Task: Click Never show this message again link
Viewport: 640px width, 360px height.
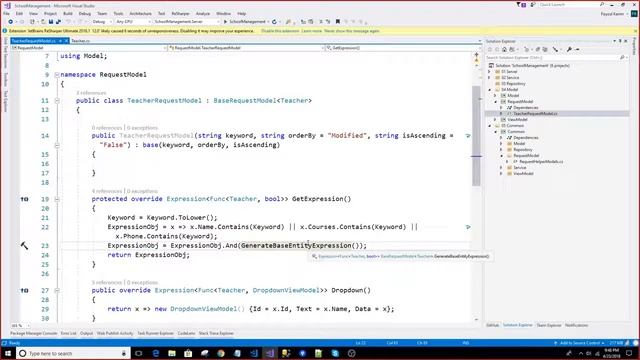Action: point(351,31)
